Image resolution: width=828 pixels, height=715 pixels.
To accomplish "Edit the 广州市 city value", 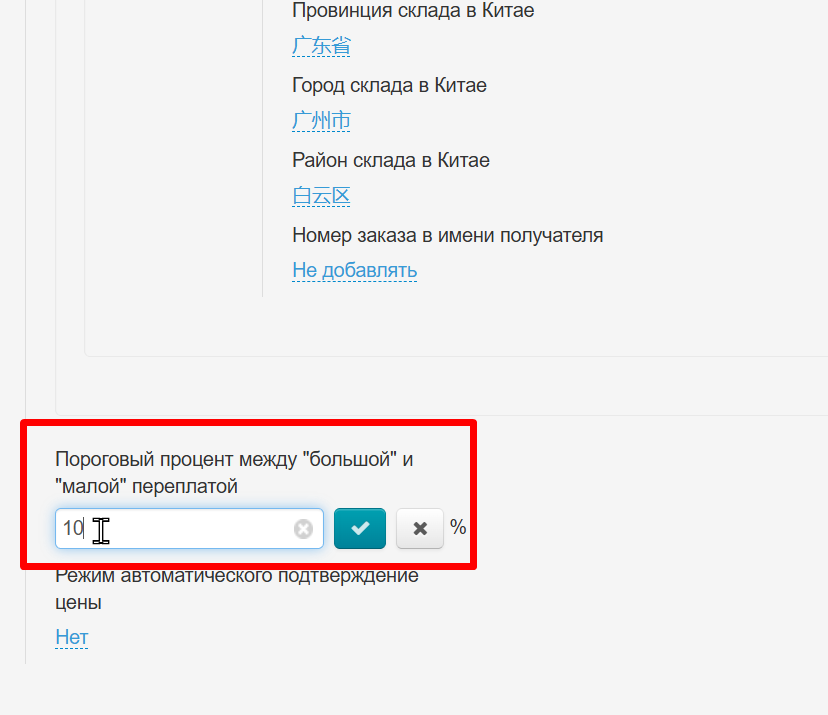I will point(321,121).
